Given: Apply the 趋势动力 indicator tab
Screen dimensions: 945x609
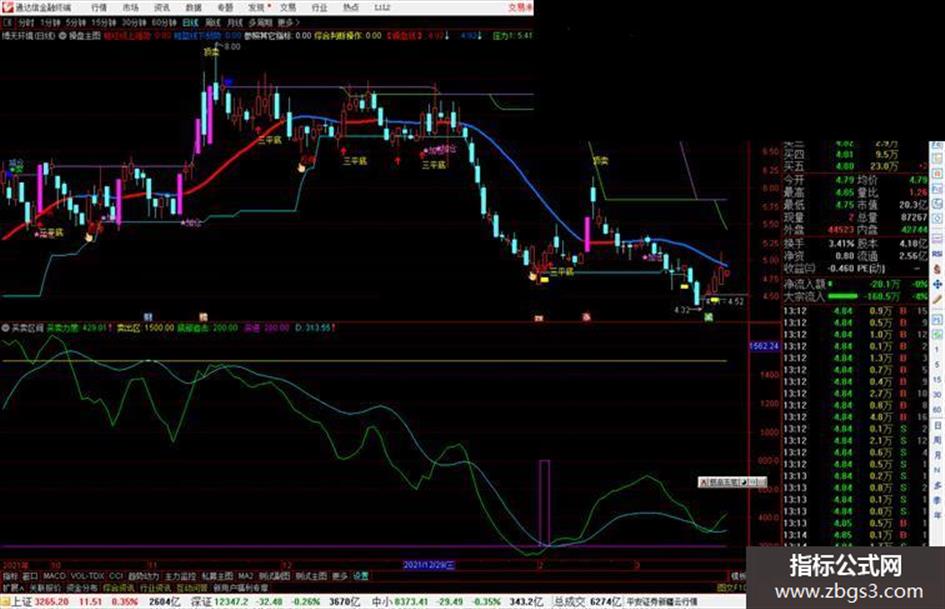Looking at the screenshot, I should click(x=143, y=576).
